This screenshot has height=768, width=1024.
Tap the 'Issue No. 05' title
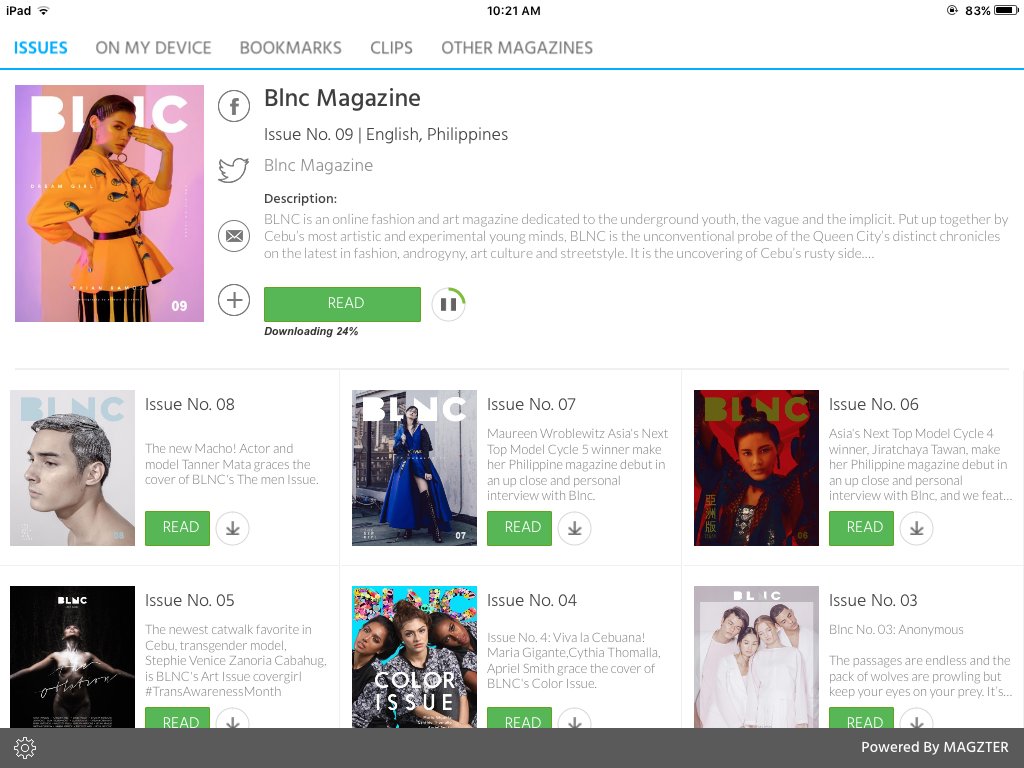click(189, 600)
